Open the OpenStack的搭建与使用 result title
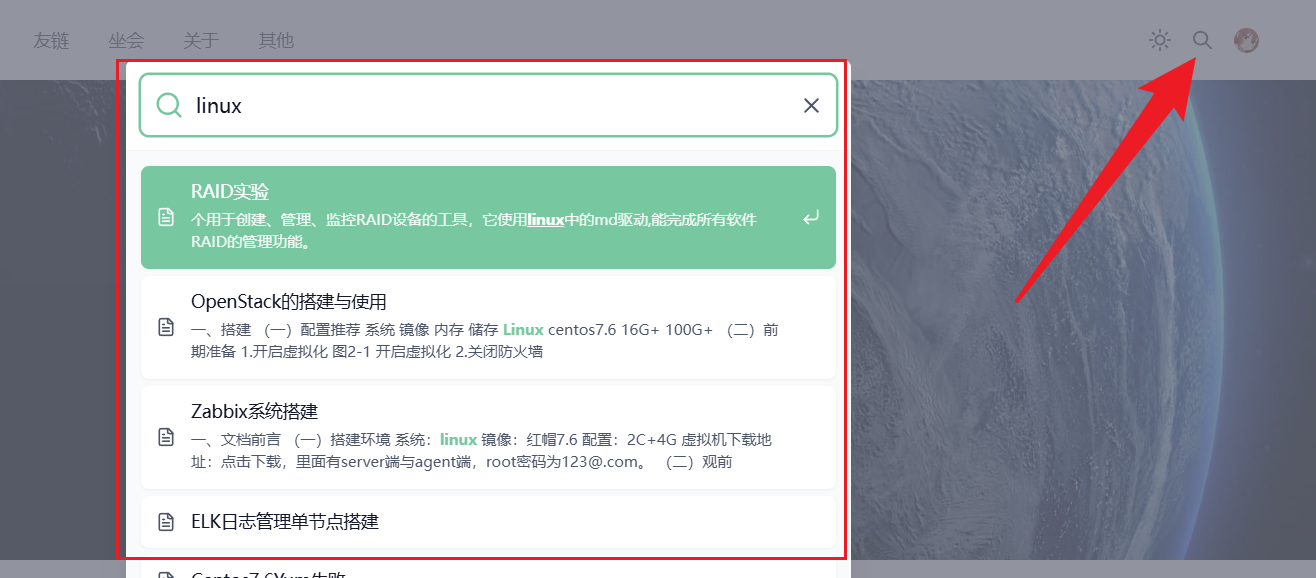 point(288,302)
